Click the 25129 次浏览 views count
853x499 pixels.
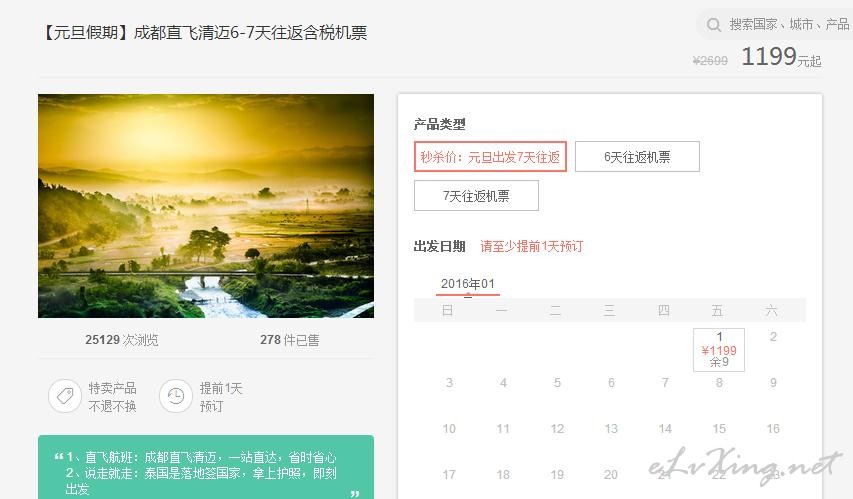pos(122,340)
